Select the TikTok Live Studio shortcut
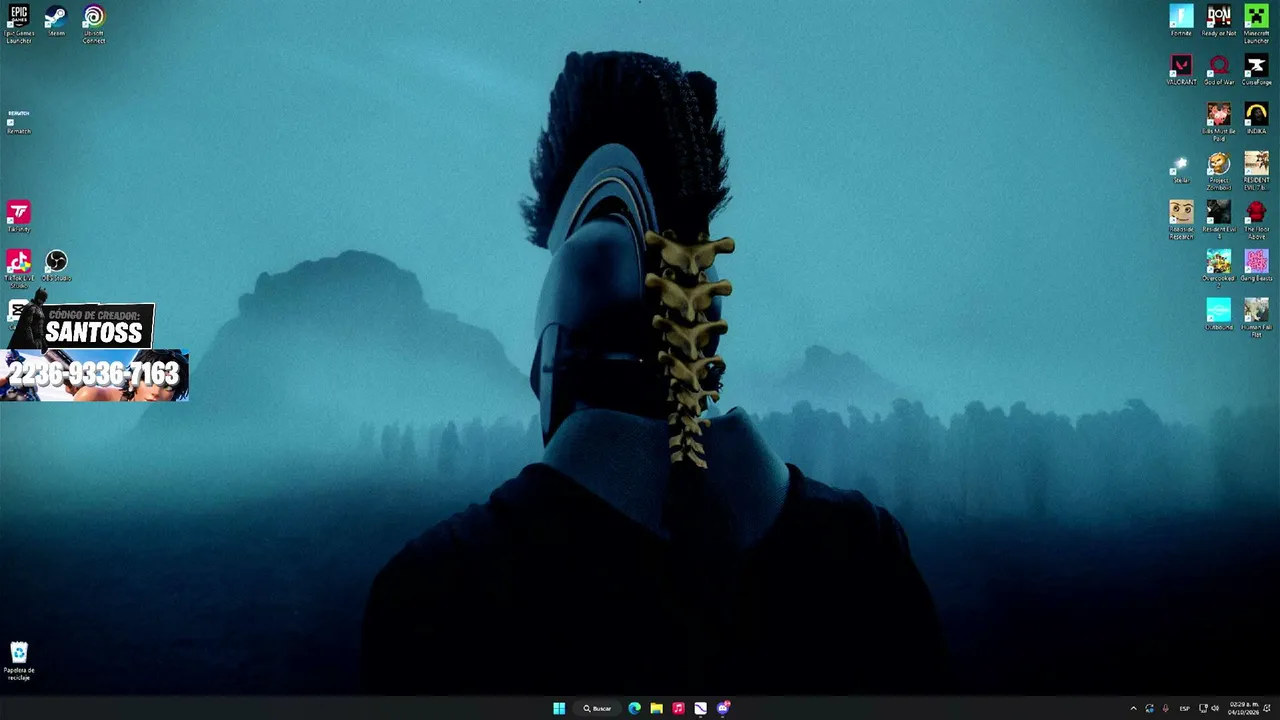 pyautogui.click(x=19, y=268)
